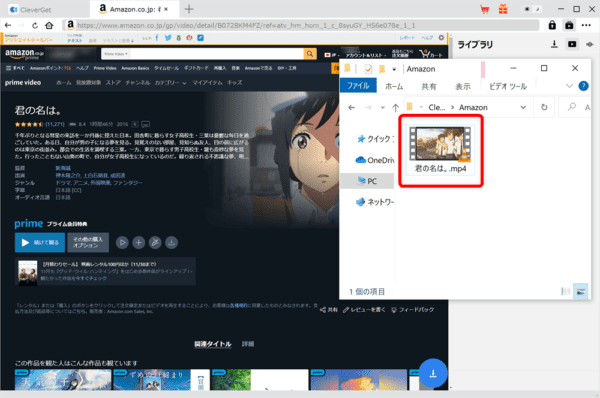Click the 共有 share link
Image resolution: width=600 pixels, height=398 pixels.
[329, 310]
